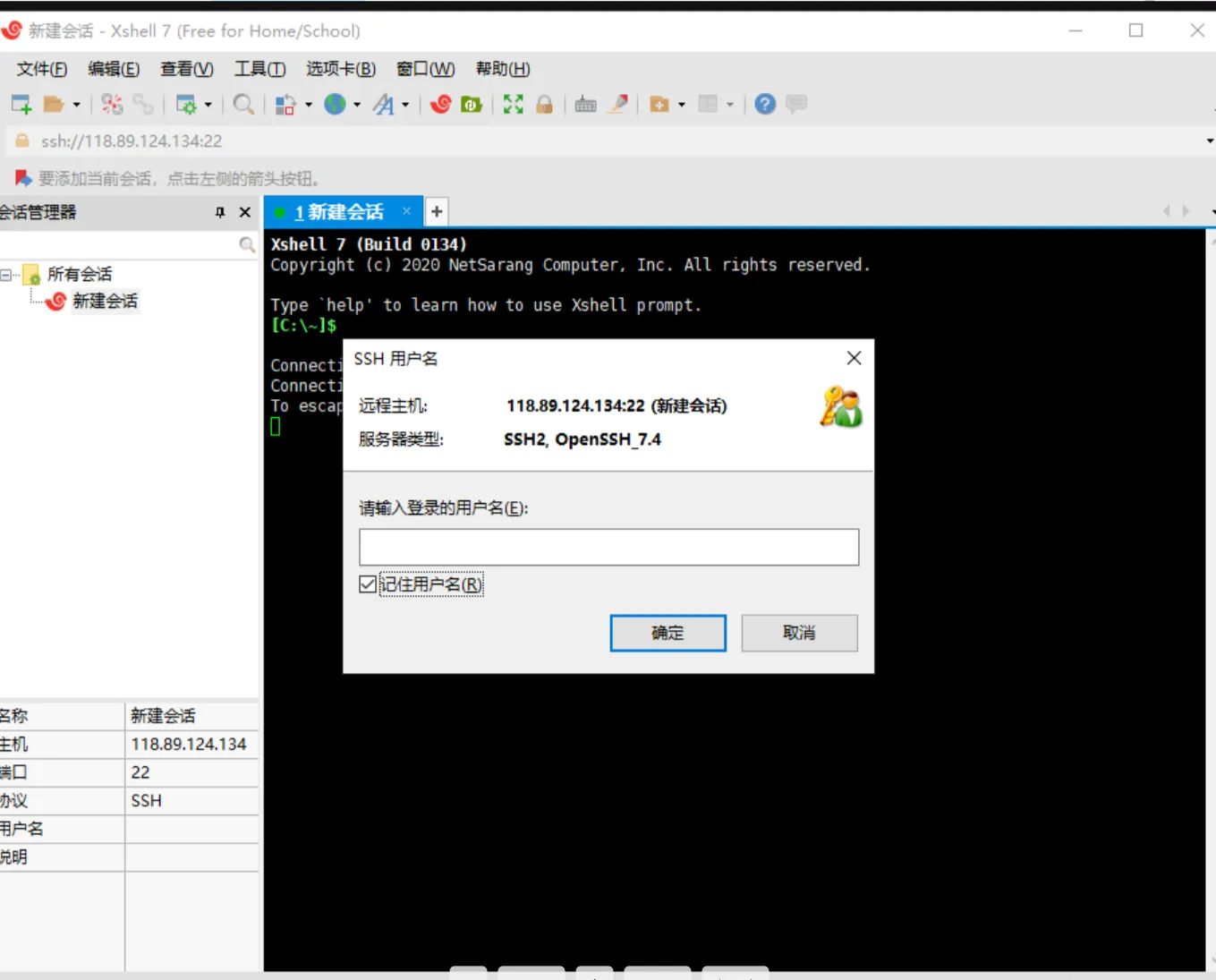This screenshot has height=980, width=1216.
Task: Open help with blue question mark icon
Action: pos(765,105)
